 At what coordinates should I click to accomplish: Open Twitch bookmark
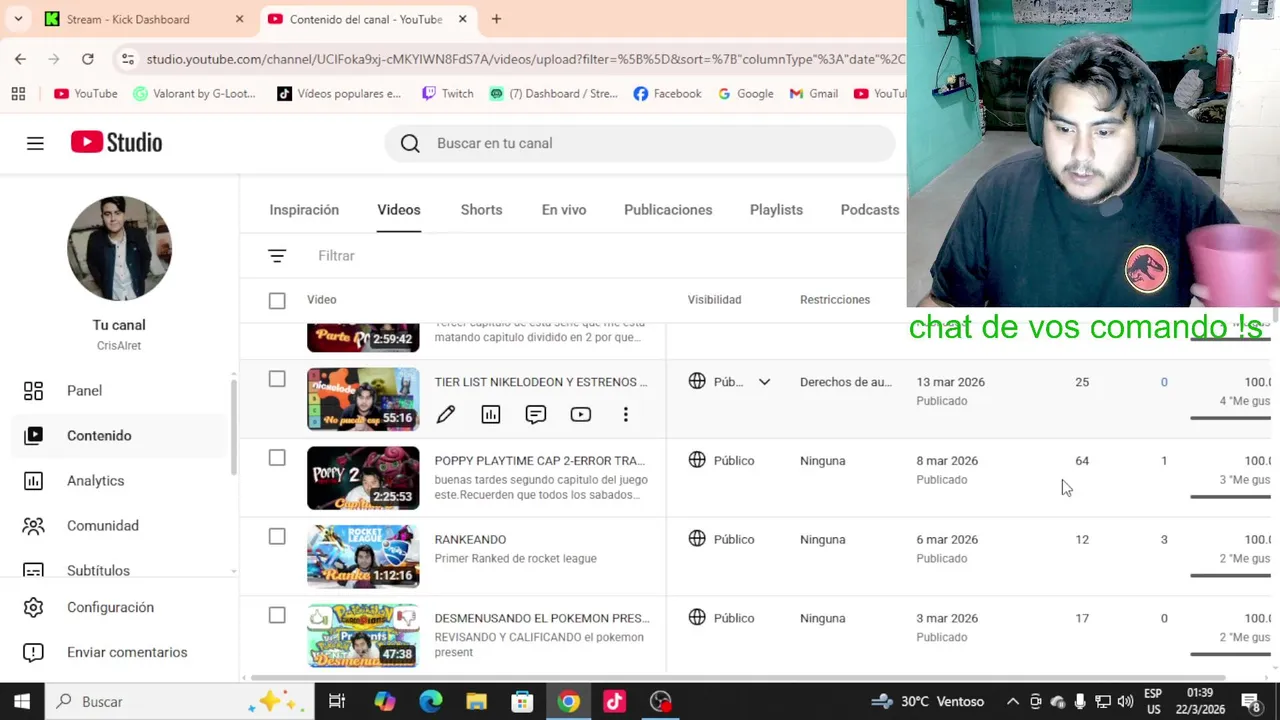coord(447,93)
